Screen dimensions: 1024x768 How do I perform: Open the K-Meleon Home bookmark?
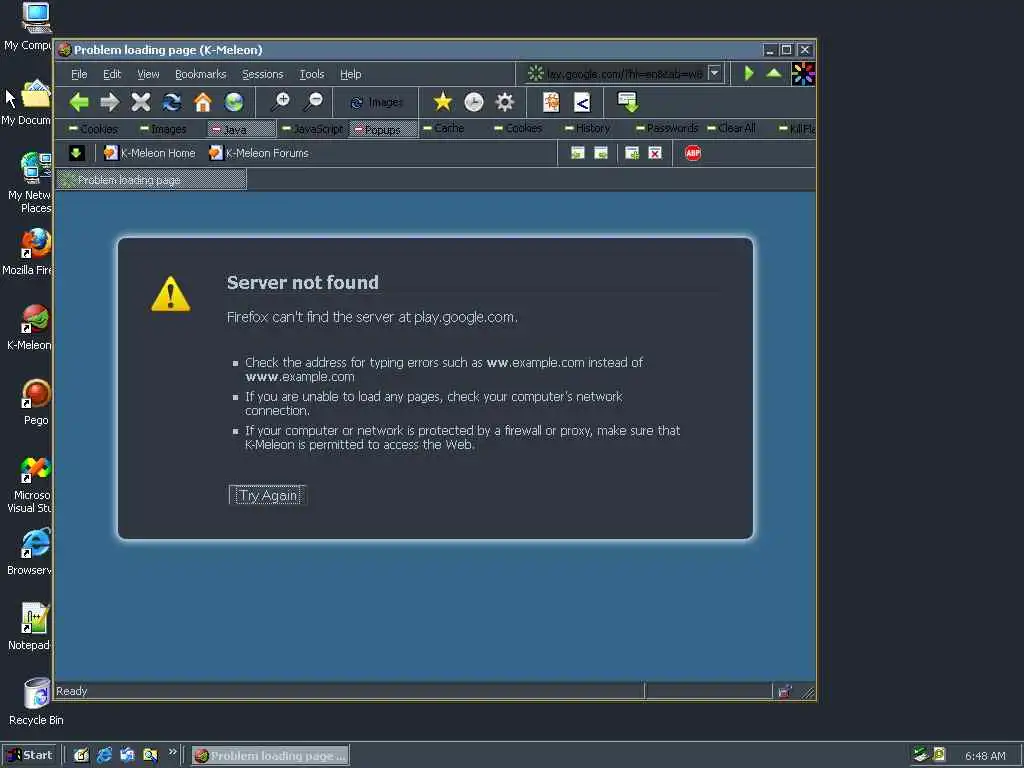pyautogui.click(x=150, y=153)
